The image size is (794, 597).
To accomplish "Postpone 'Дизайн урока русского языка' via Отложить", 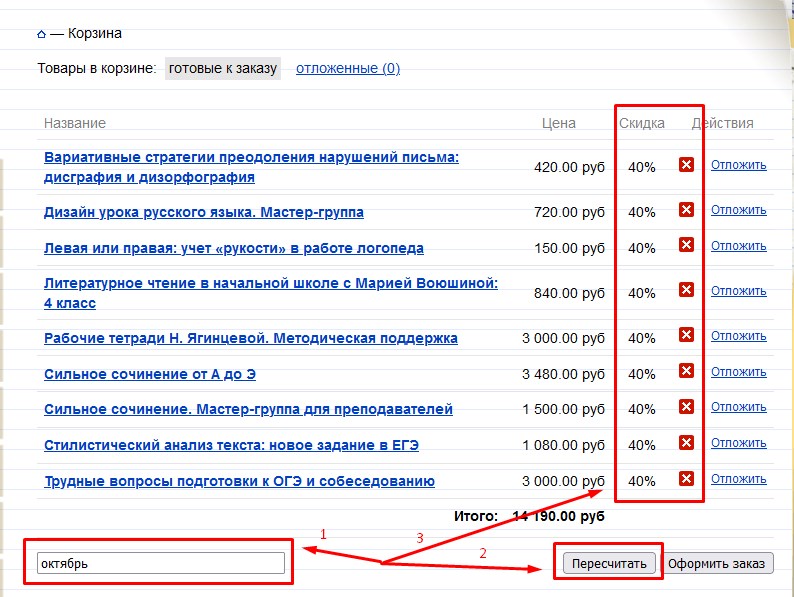I will tap(738, 210).
